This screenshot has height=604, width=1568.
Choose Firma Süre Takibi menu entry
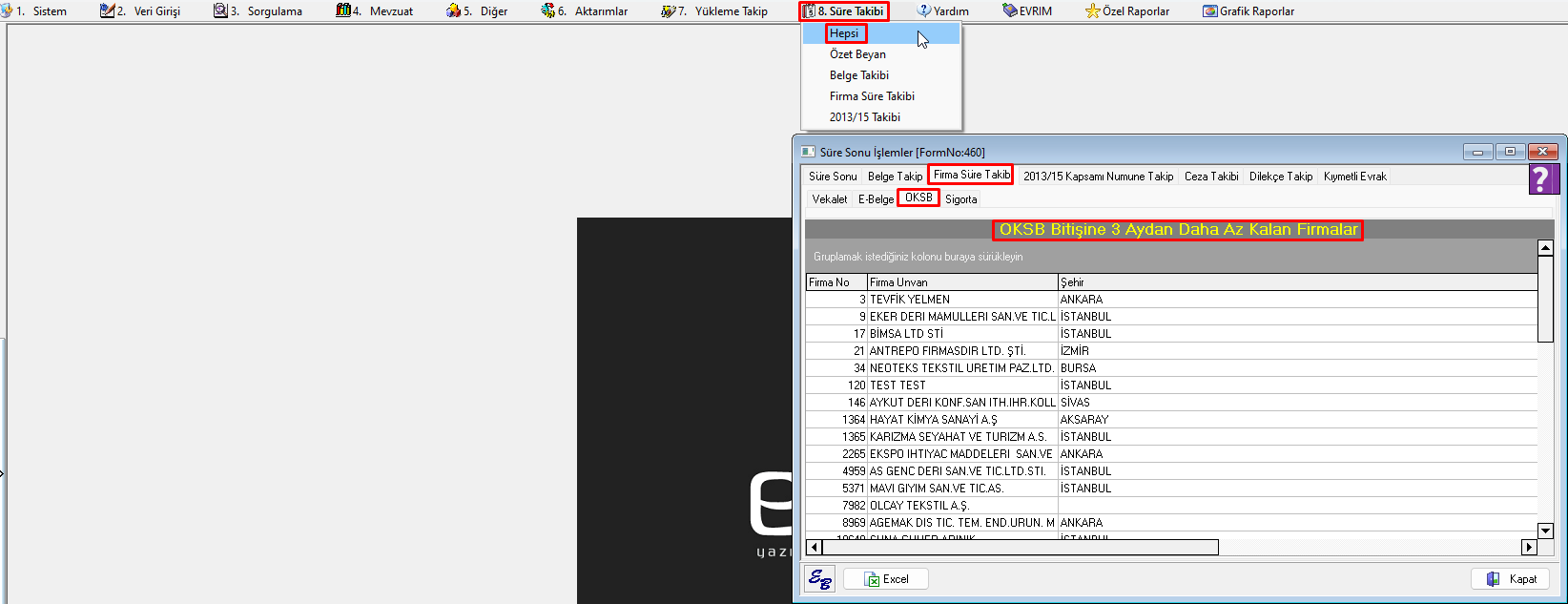881,96
